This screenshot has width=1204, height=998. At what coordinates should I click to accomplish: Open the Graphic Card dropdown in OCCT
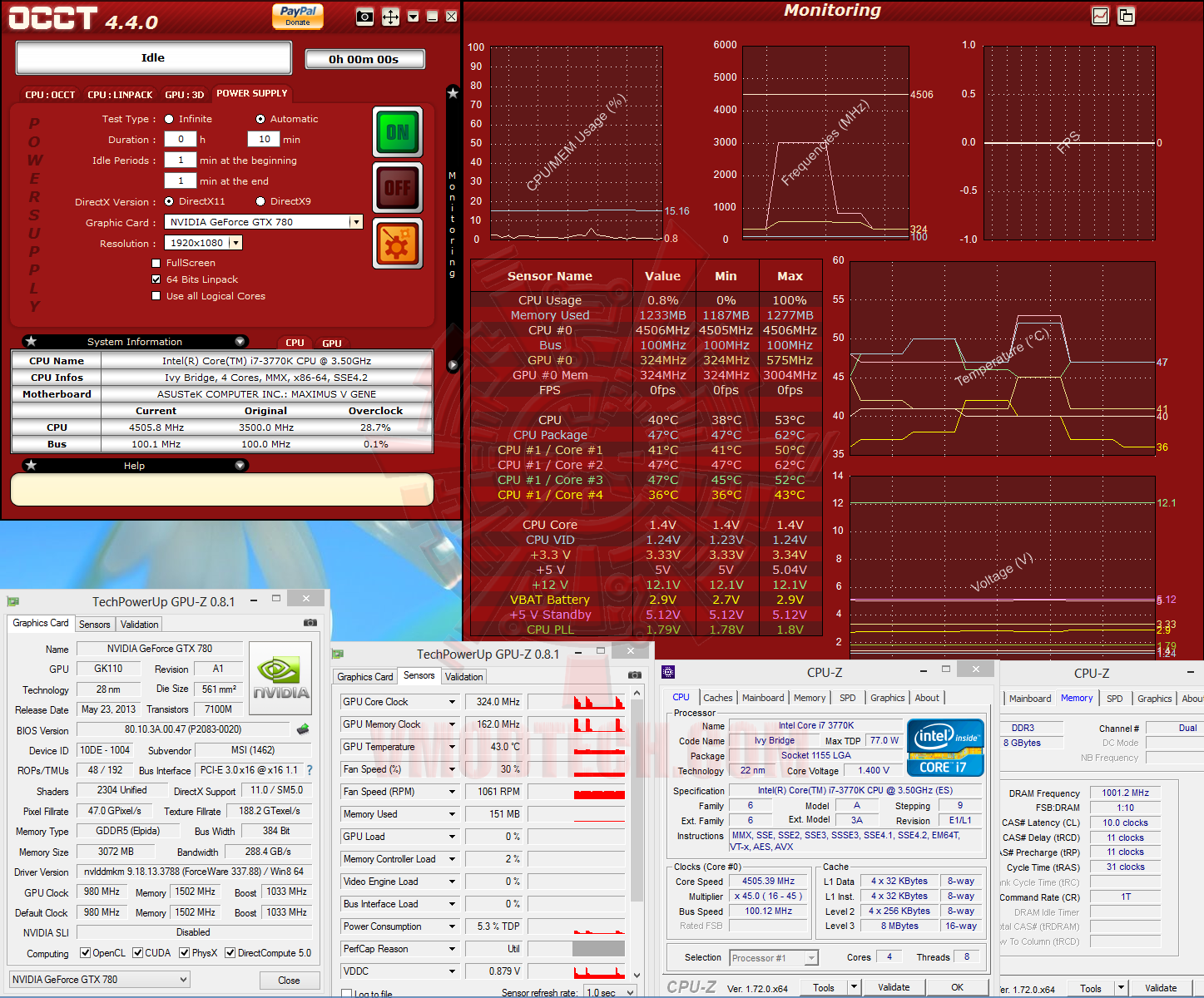[x=356, y=222]
